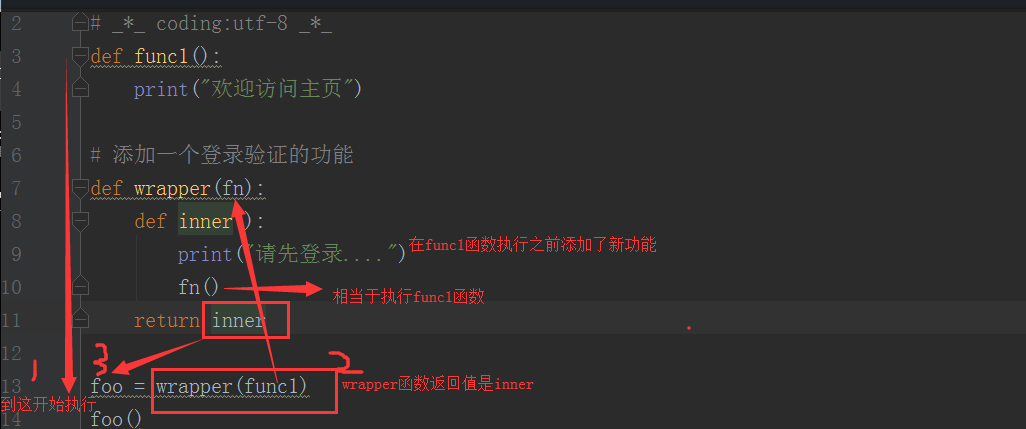Click fold marker beside coding:utf-8 comment
The height and width of the screenshot is (429, 1026).
(80, 24)
